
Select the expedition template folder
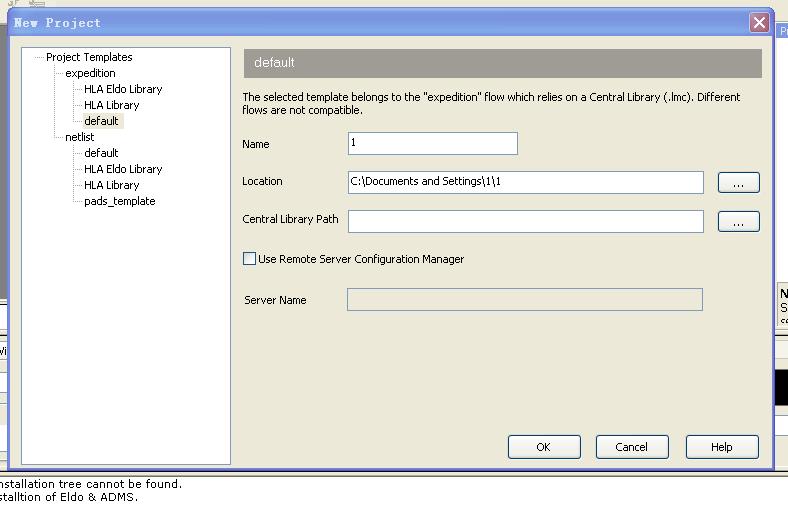[x=90, y=73]
